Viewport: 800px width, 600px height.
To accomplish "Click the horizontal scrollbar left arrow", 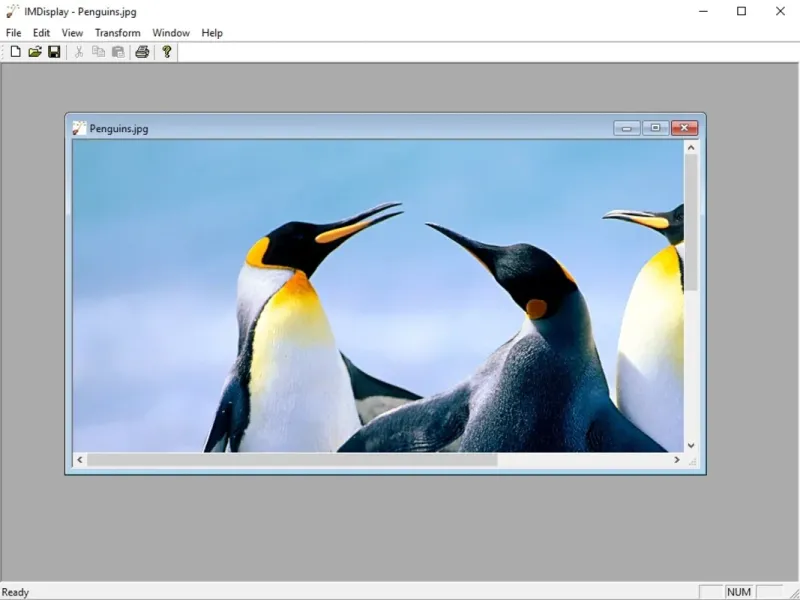I will [x=81, y=460].
